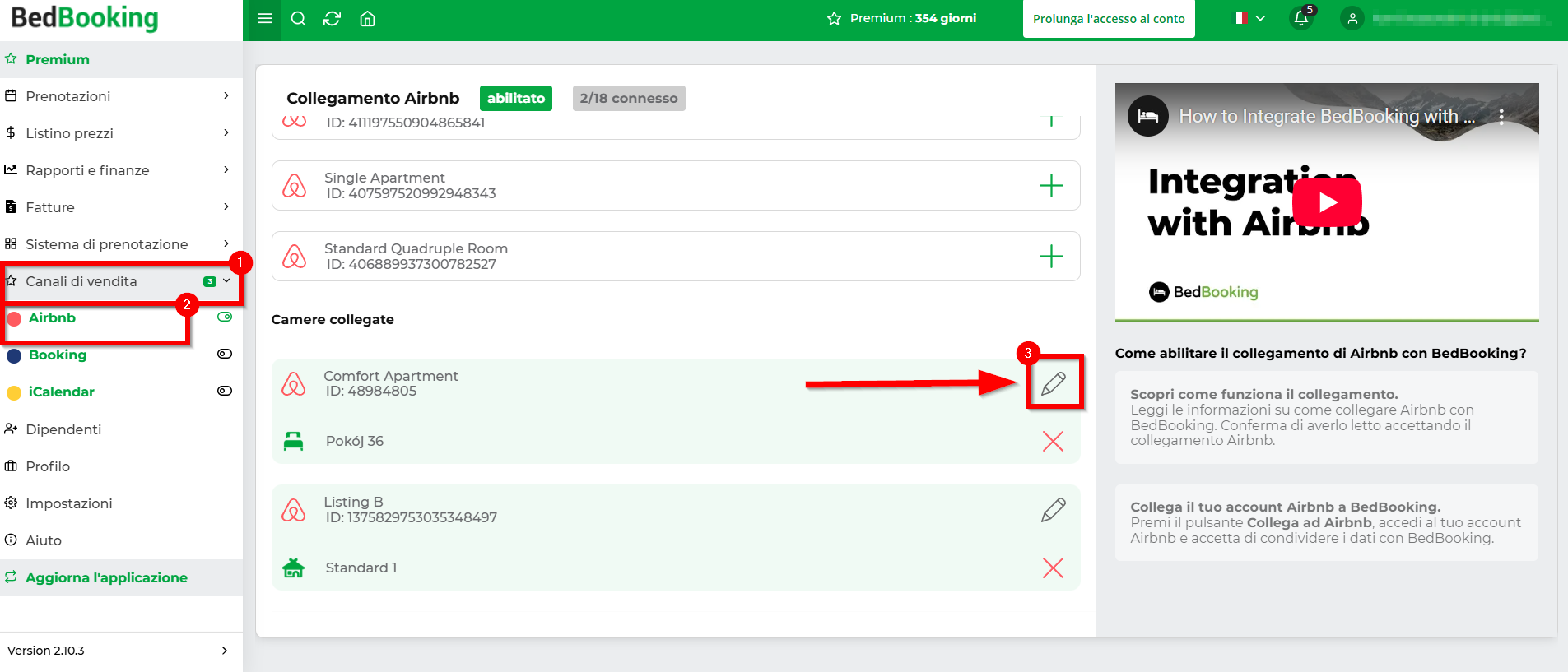Add Single Apartment listing with plus icon

[1051, 185]
